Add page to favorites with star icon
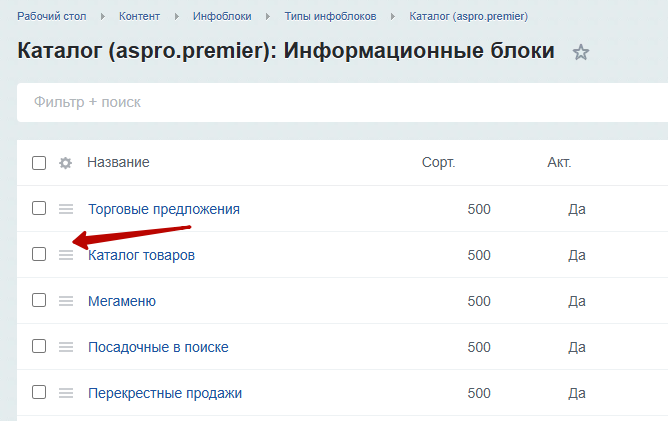This screenshot has width=668, height=421. [x=580, y=52]
